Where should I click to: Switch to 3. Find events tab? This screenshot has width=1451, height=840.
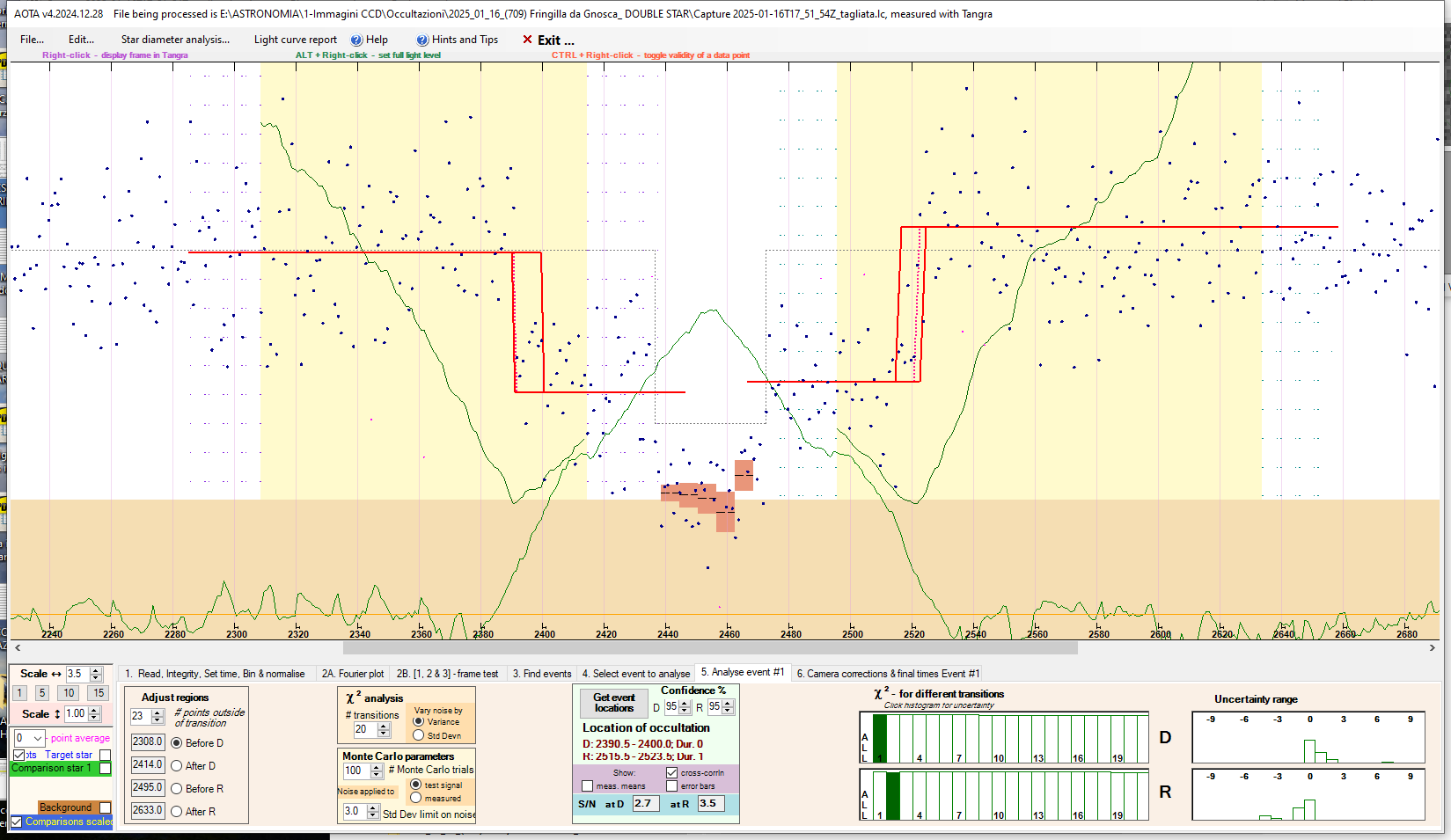pos(542,674)
